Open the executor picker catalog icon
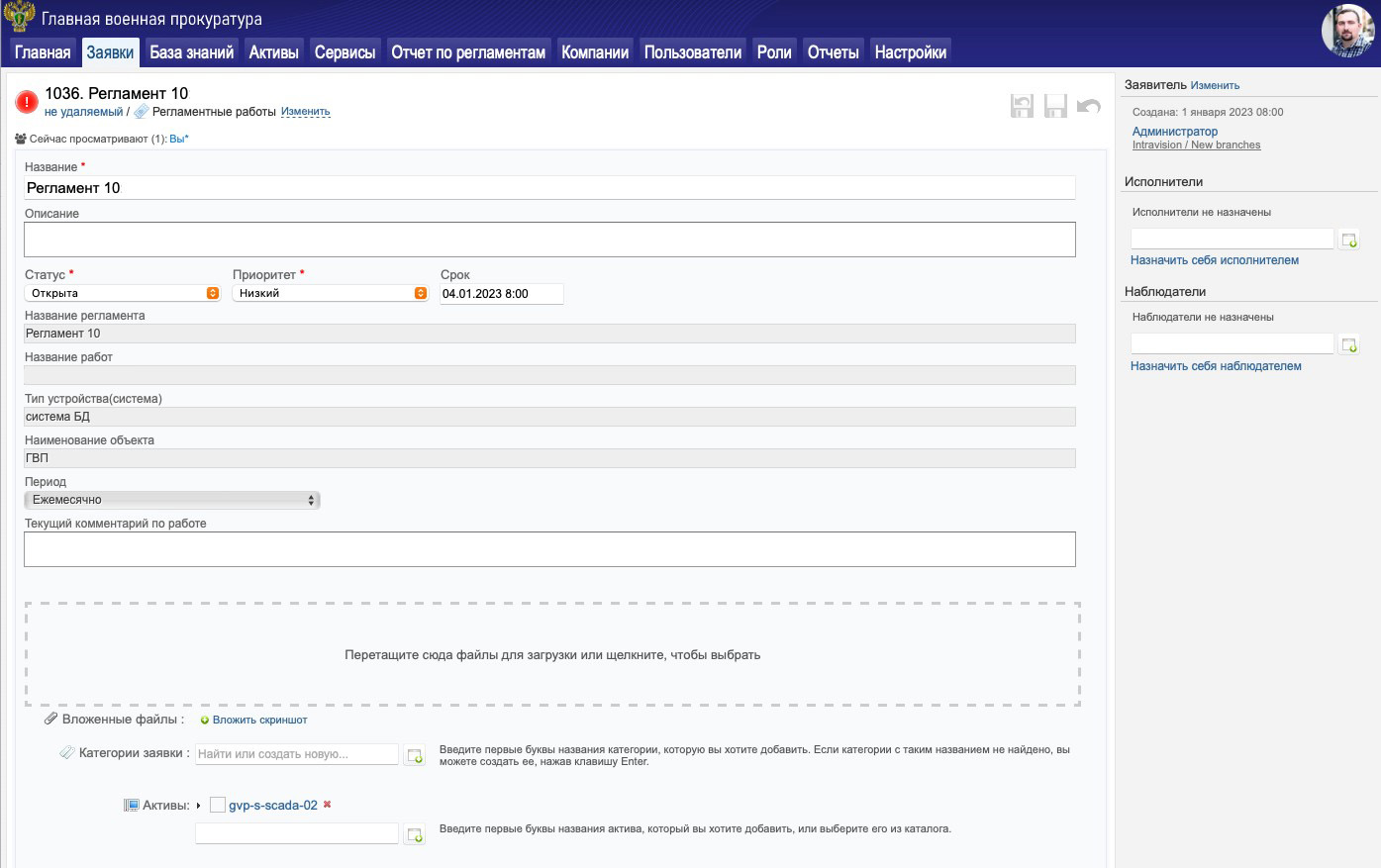This screenshot has height=868, width=1381. [1348, 240]
